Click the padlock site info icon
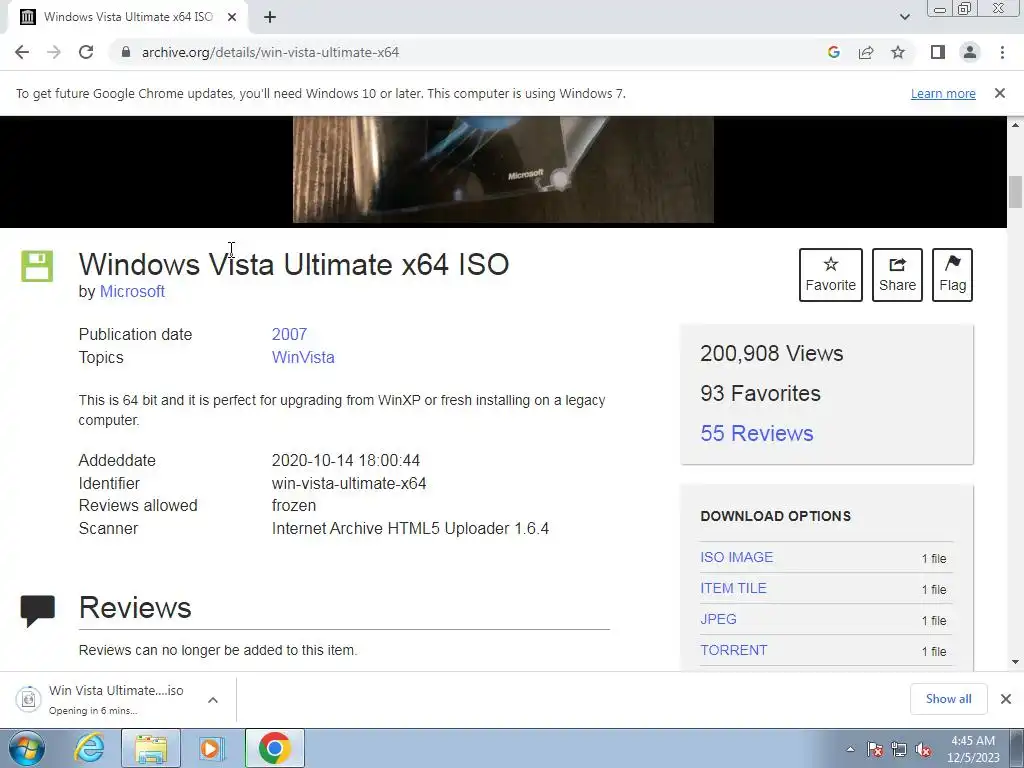 click(x=125, y=52)
